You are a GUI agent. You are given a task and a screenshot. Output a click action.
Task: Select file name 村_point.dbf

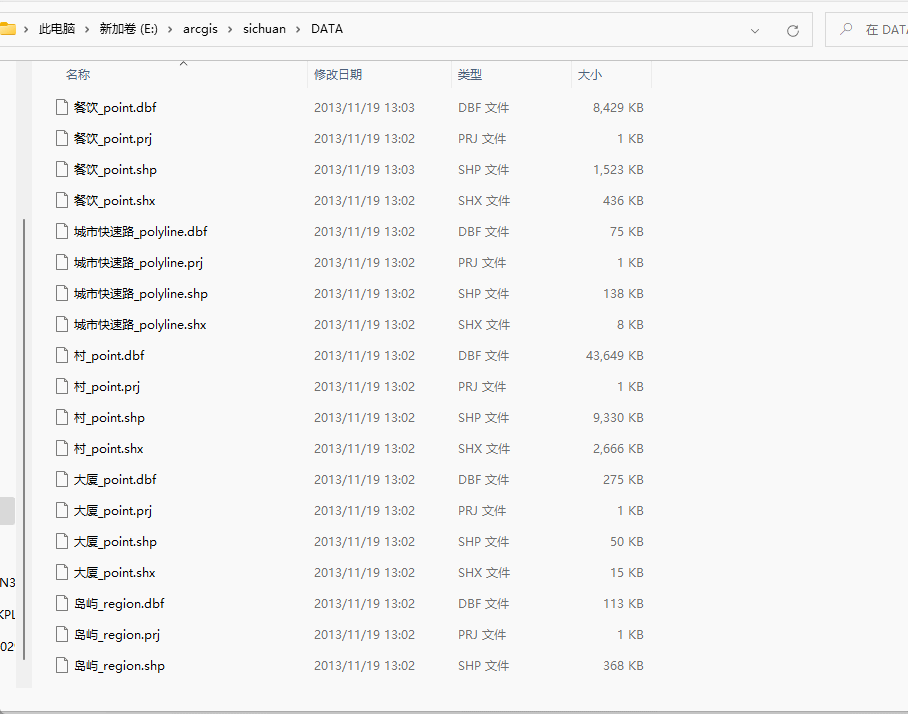(x=109, y=356)
